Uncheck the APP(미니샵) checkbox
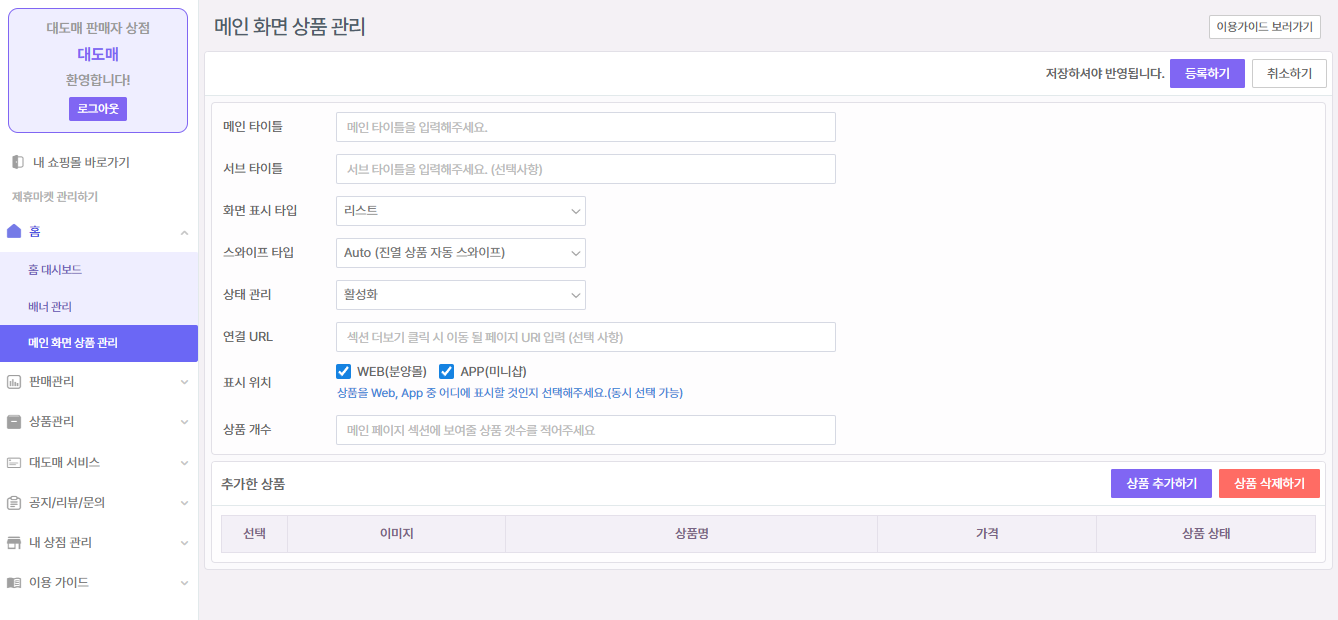The image size is (1338, 620). (x=447, y=372)
